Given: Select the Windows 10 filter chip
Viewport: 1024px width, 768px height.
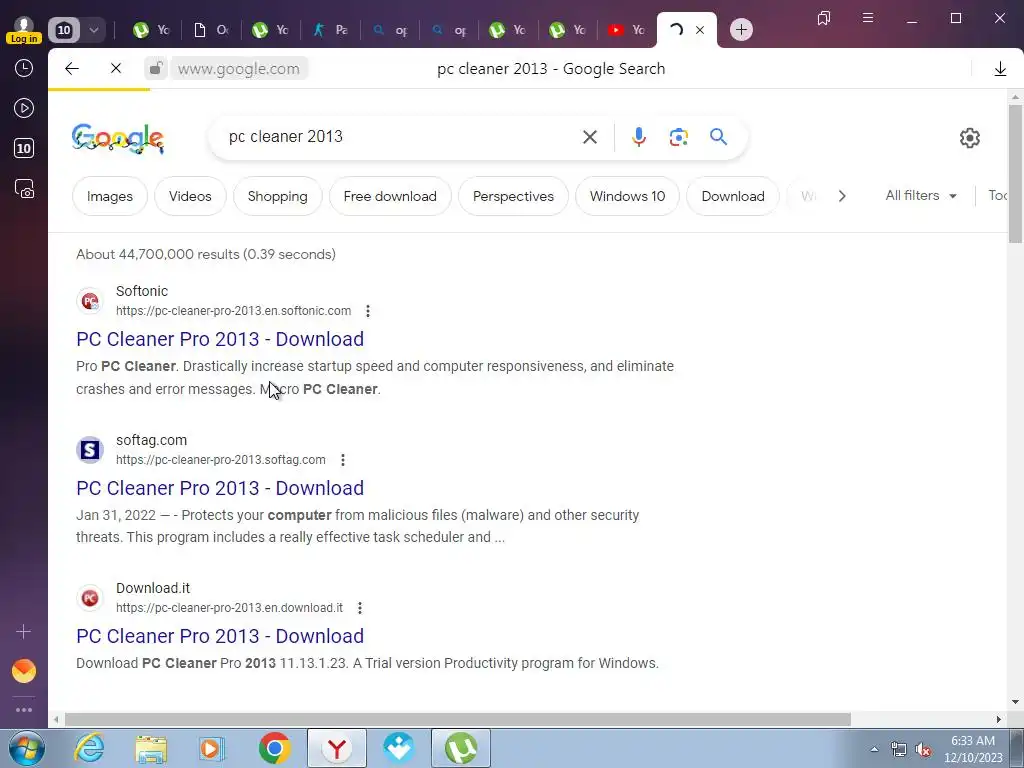Looking at the screenshot, I should (x=628, y=196).
